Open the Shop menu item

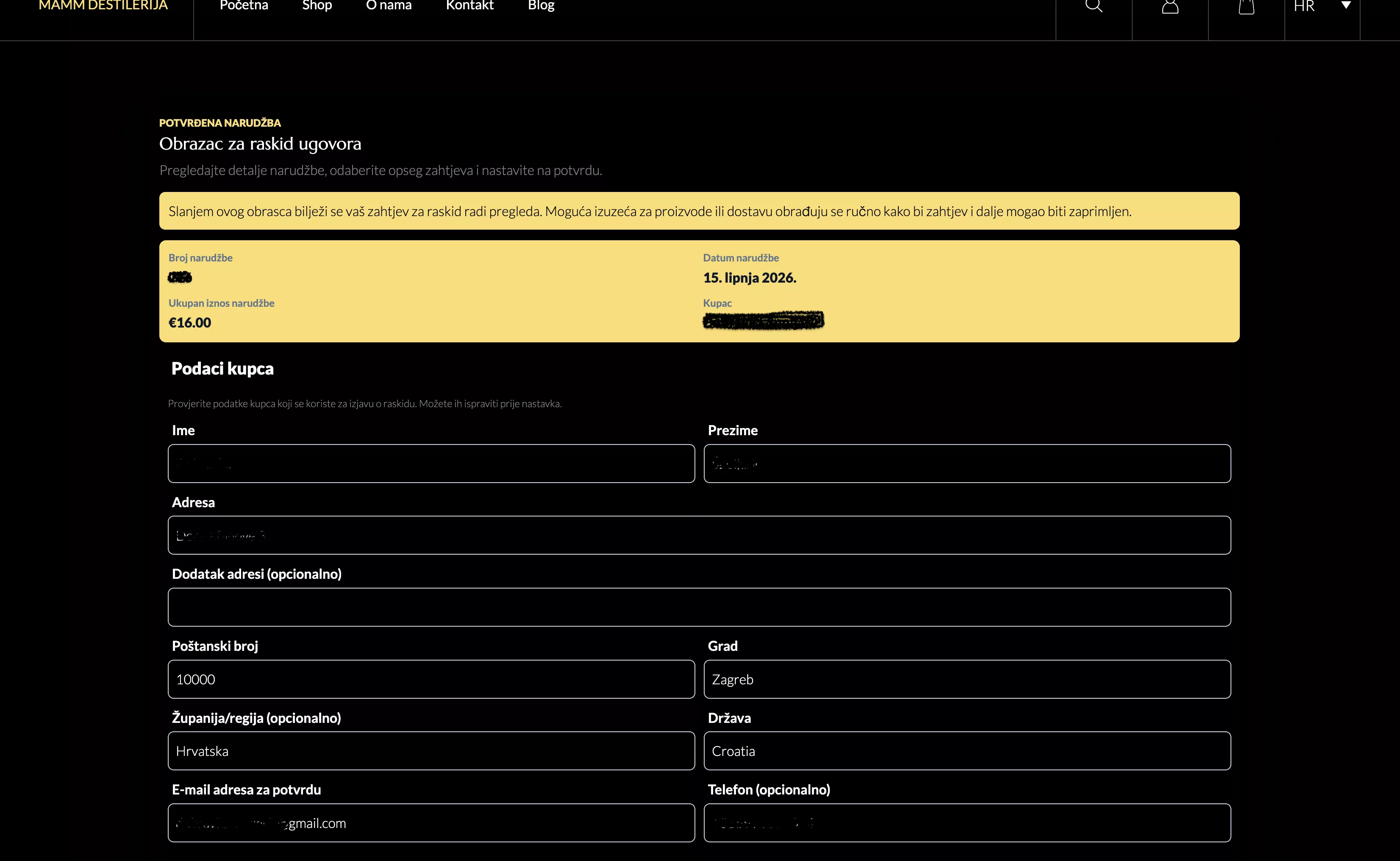pos(317,6)
